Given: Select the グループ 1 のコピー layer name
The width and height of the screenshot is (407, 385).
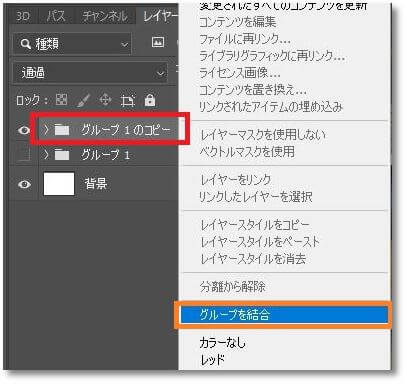Looking at the screenshot, I should coord(126,130).
